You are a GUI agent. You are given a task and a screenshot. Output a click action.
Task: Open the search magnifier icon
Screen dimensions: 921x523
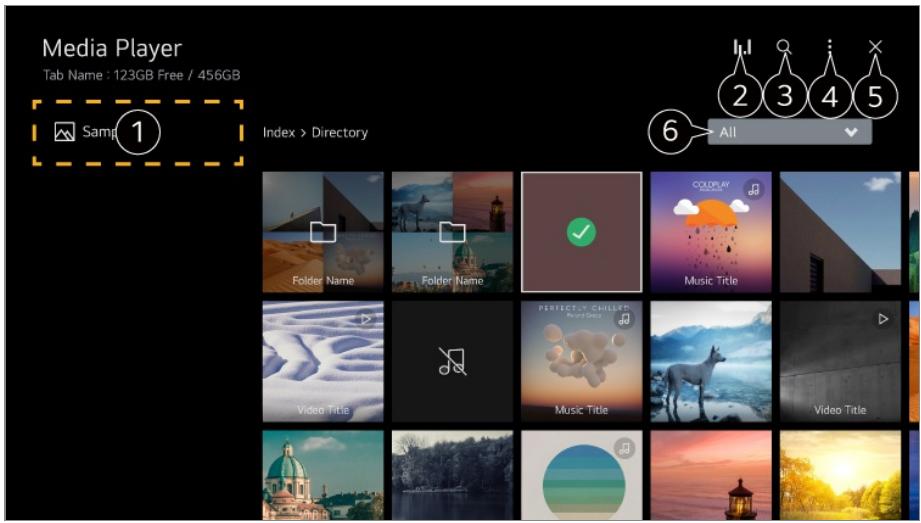(784, 47)
